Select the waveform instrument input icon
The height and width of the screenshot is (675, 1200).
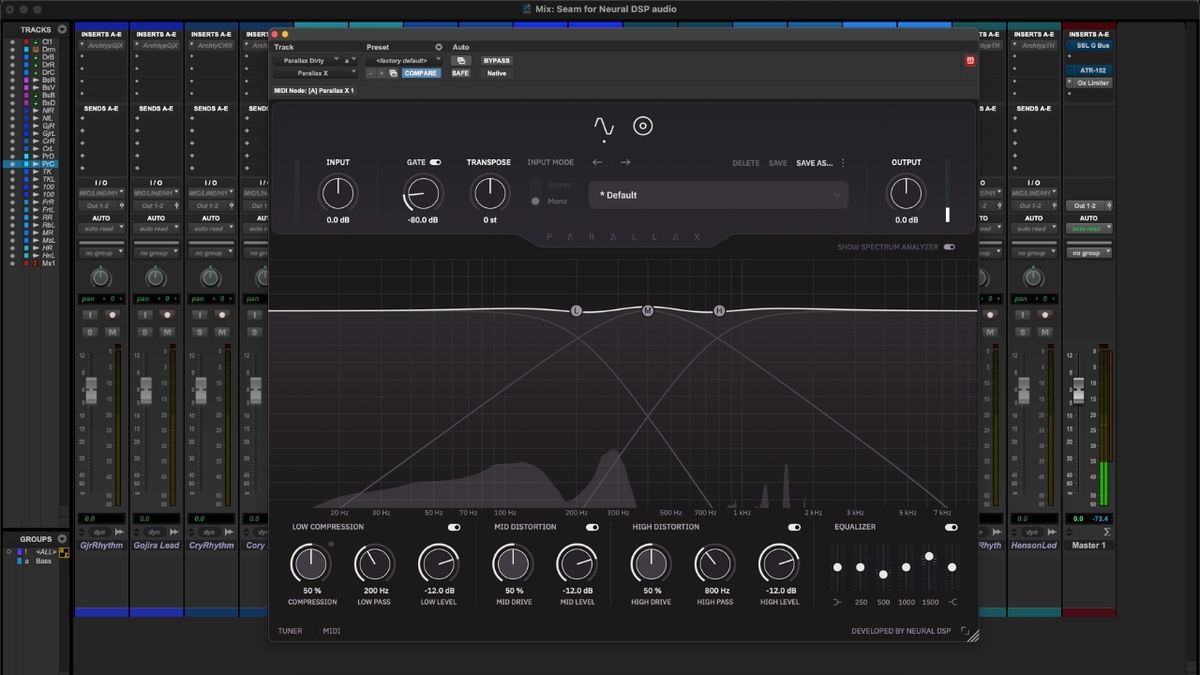click(x=604, y=126)
